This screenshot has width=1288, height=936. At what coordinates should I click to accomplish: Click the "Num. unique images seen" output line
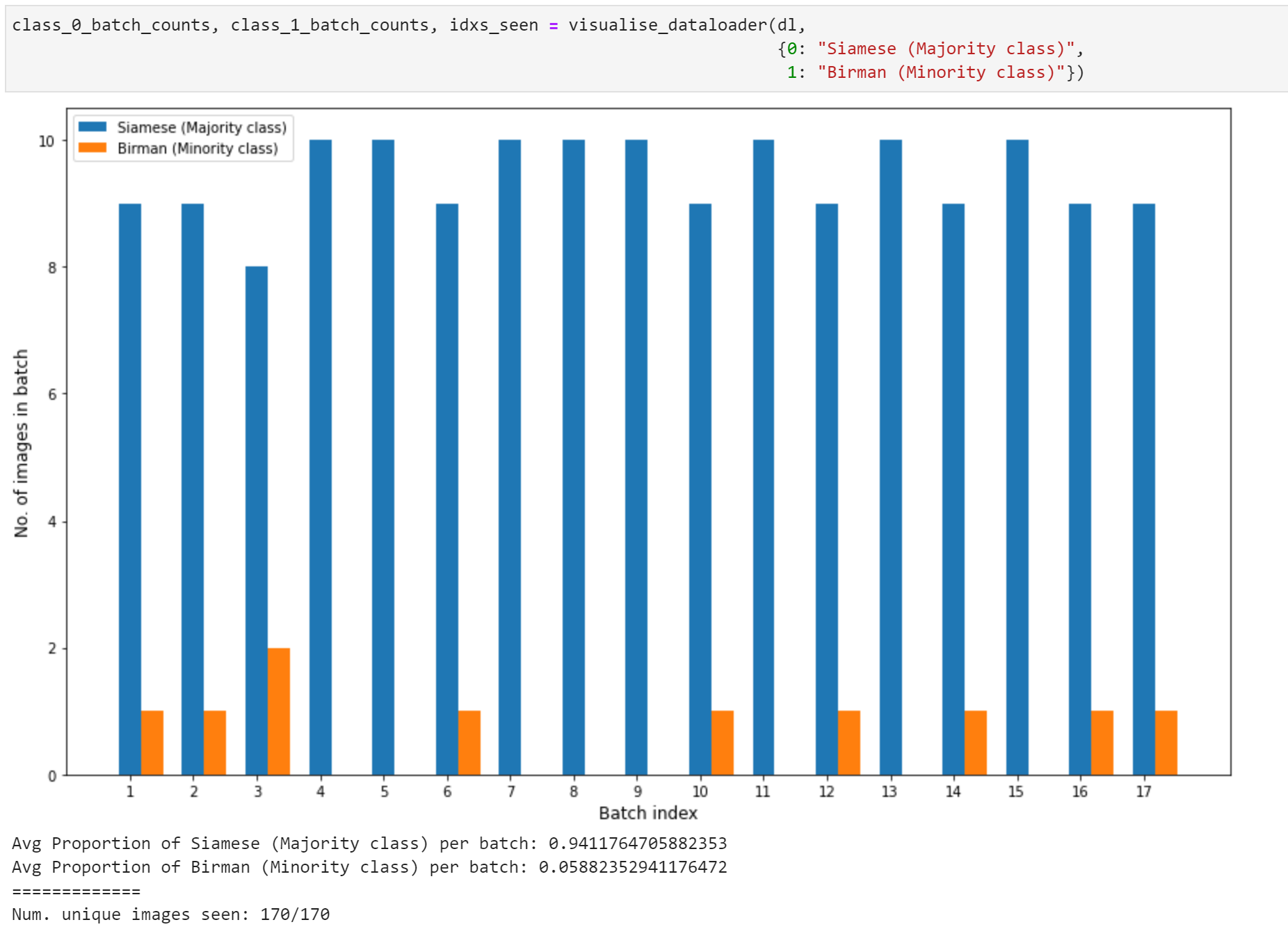point(171,914)
